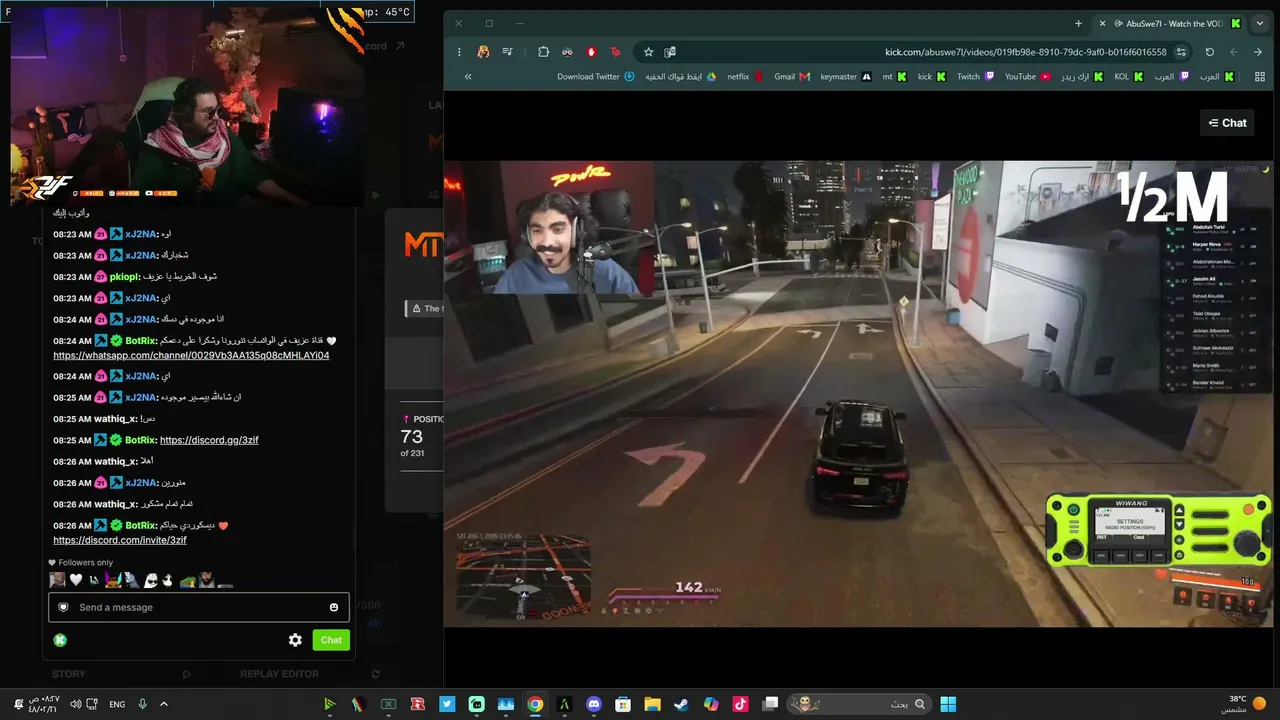This screenshot has height=720, width=1280.
Task: Open Microsoft Store from the taskbar
Action: tap(623, 704)
